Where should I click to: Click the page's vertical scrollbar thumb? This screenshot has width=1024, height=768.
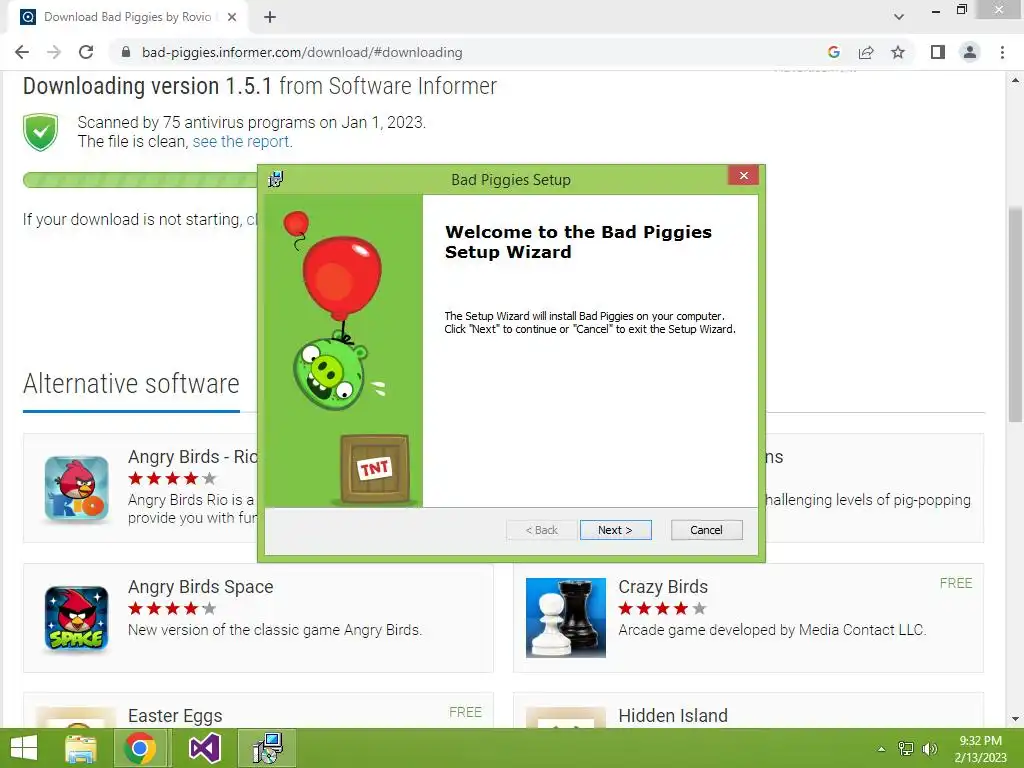click(1015, 314)
